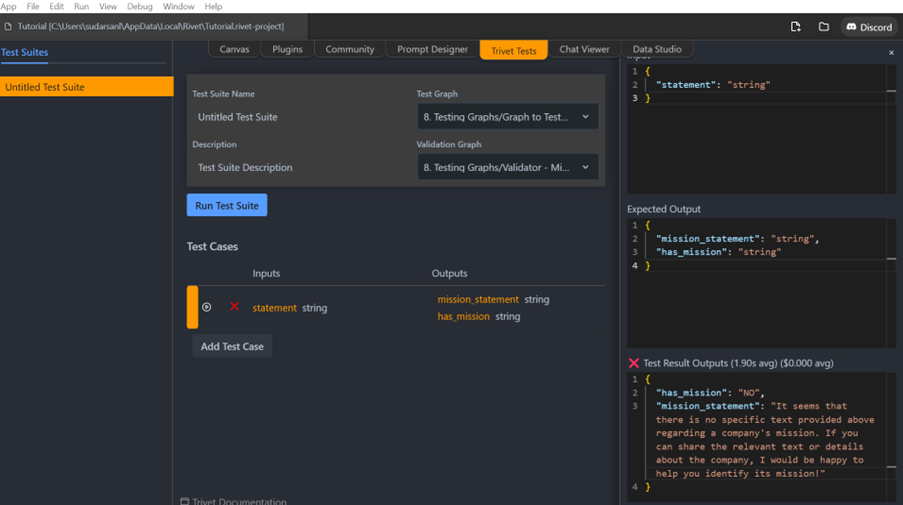Run the statement test case play icon
The height and width of the screenshot is (505, 903).
[207, 307]
